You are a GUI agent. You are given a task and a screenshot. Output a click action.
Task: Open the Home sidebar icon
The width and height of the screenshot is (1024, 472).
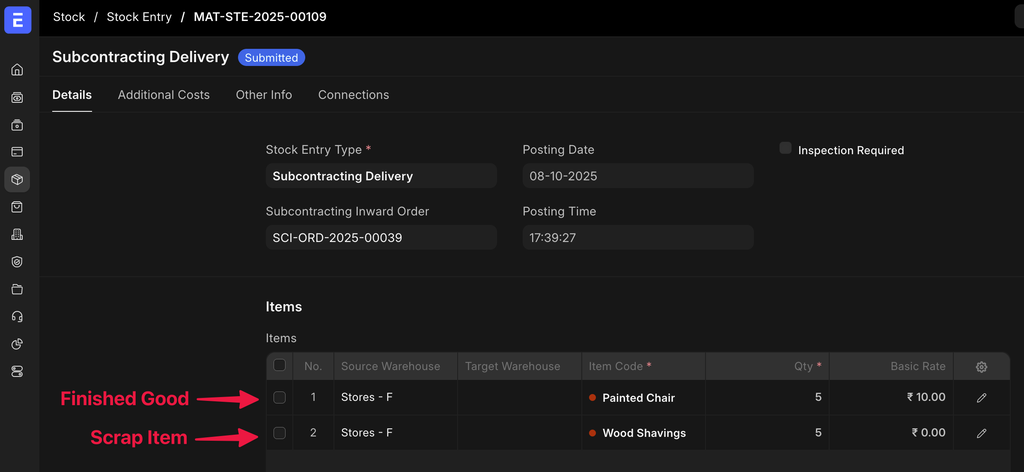click(x=17, y=70)
